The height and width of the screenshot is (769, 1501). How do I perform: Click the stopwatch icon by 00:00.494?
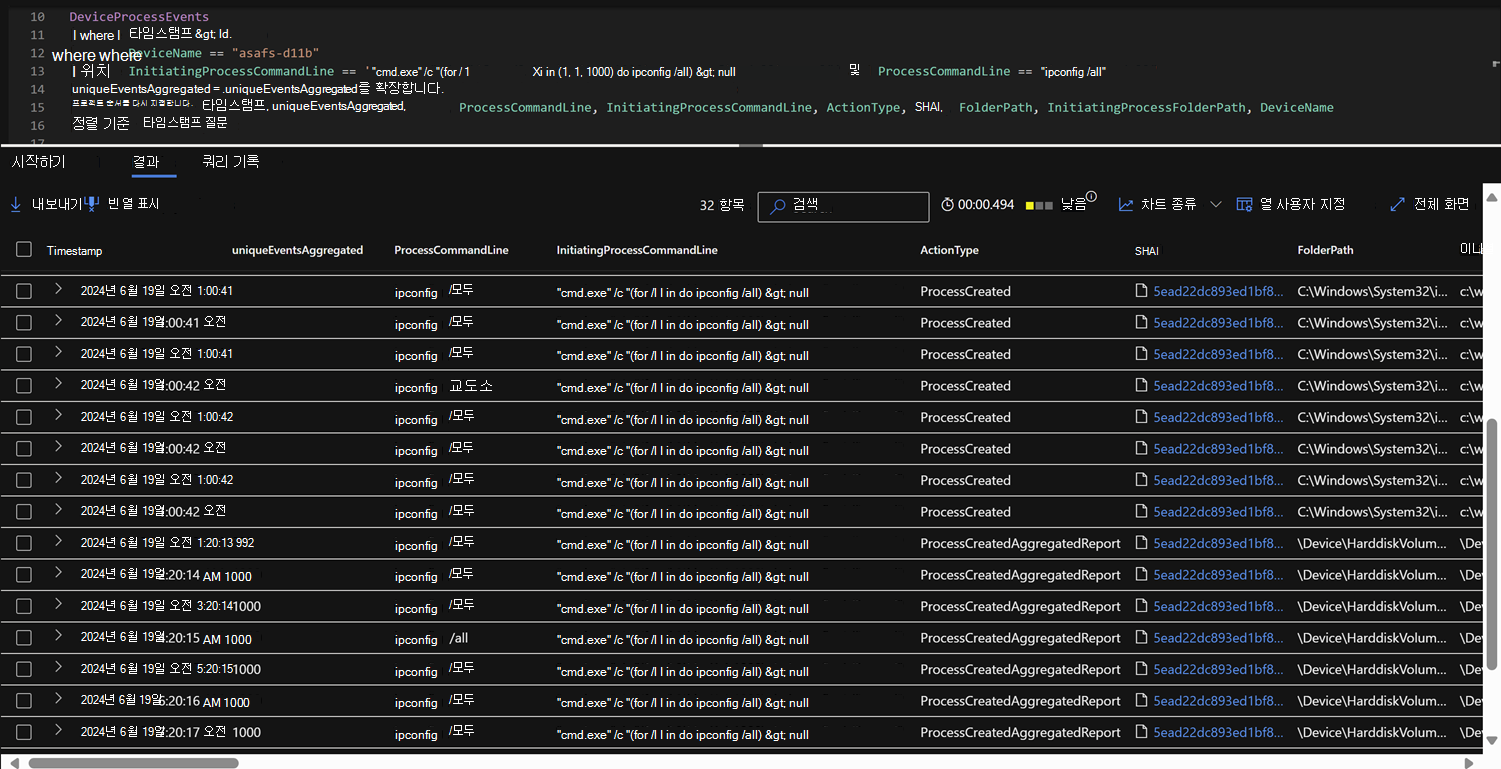coord(947,205)
